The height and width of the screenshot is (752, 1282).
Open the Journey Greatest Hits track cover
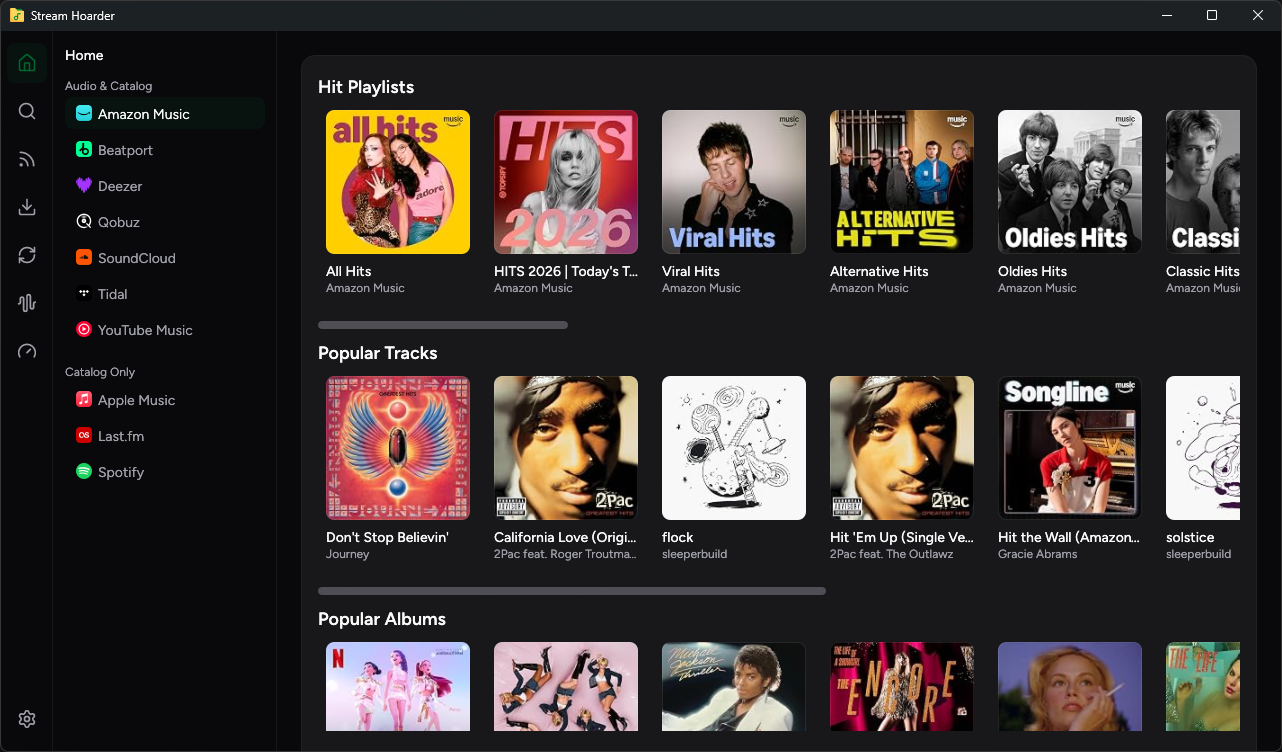tap(398, 448)
